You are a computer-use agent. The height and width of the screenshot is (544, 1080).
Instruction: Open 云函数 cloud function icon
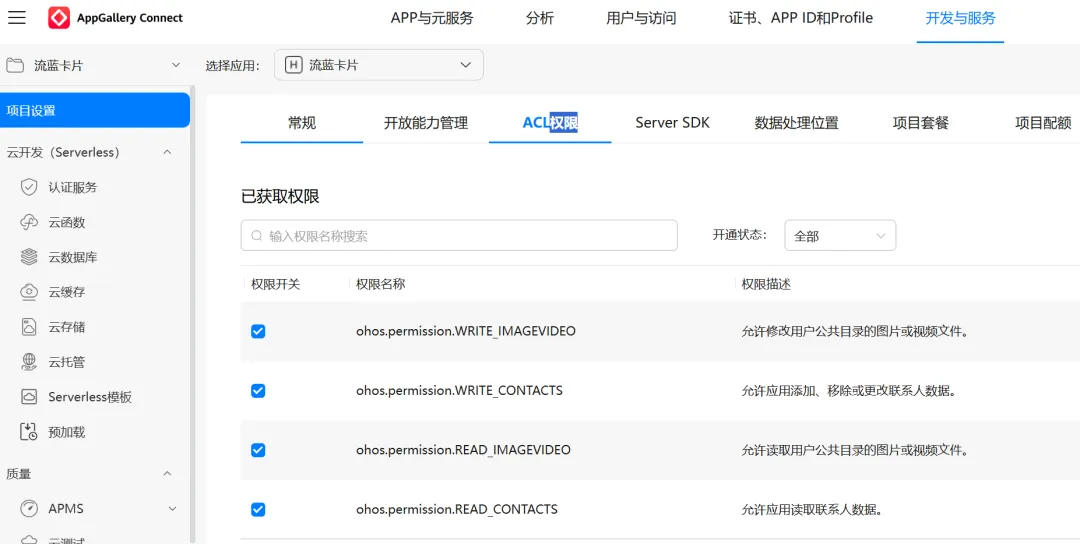click(29, 222)
